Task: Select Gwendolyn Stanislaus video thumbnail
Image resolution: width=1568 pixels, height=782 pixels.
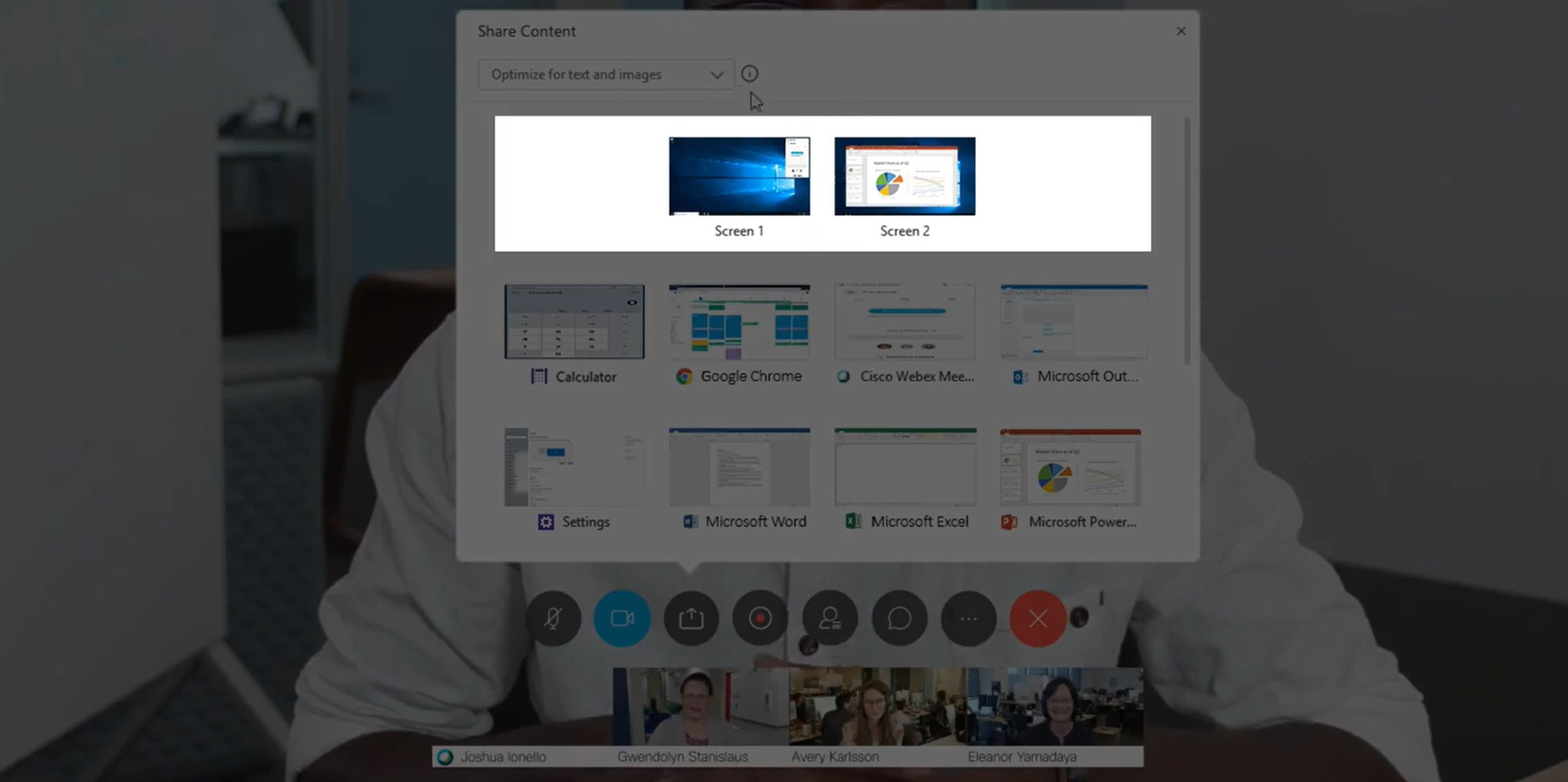Action: click(700, 707)
